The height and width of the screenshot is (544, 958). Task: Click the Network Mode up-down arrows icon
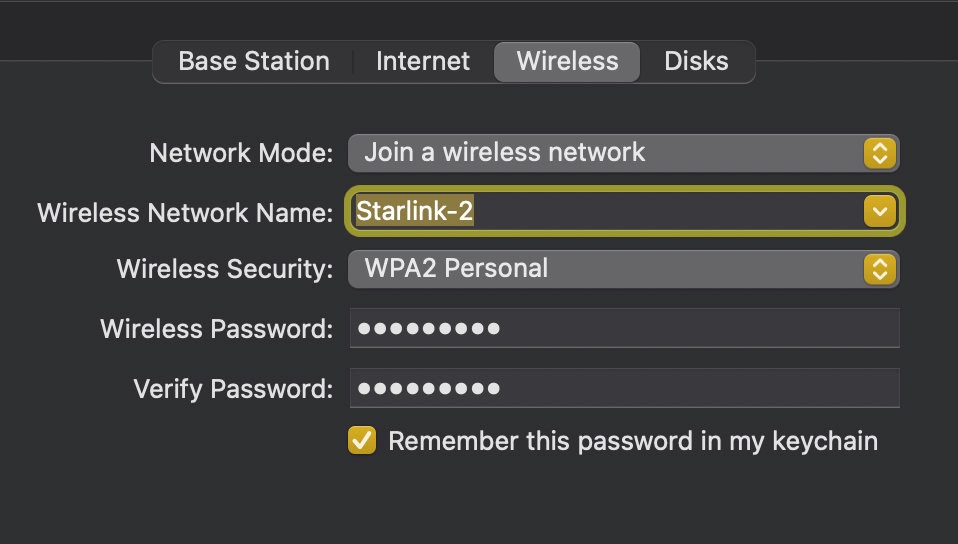pos(879,153)
